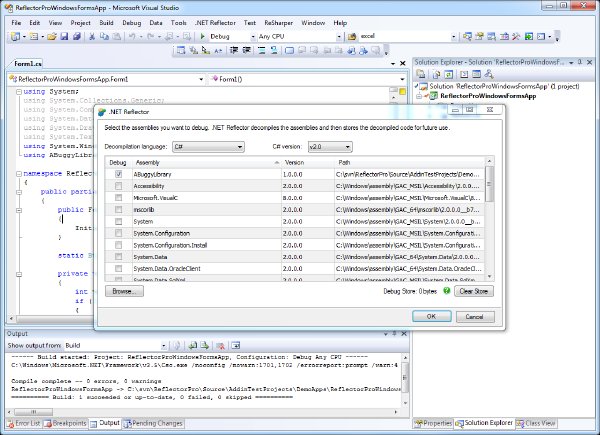Check the Accessibility debug checkbox
This screenshot has width=600, height=435.
tap(119, 186)
